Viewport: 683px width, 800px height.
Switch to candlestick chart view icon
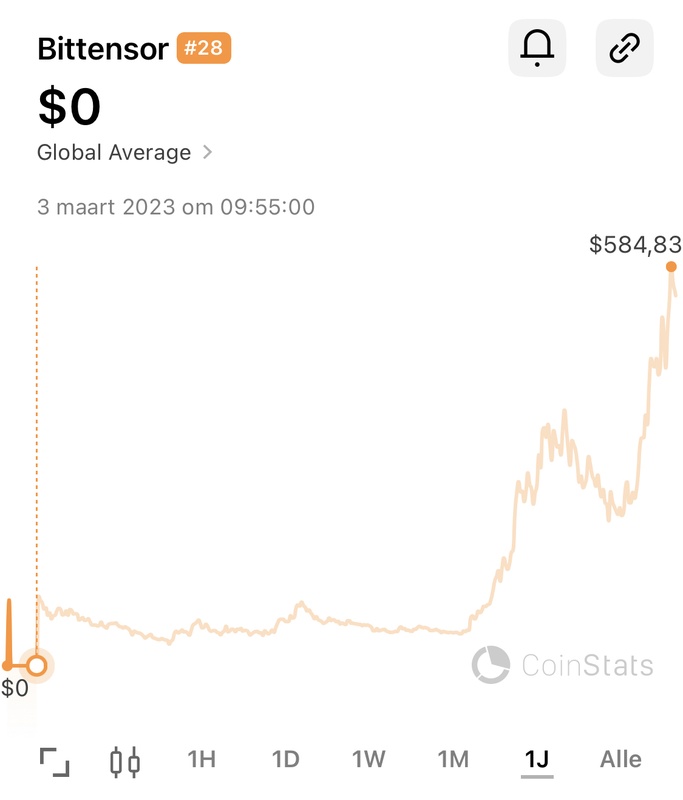click(125, 762)
